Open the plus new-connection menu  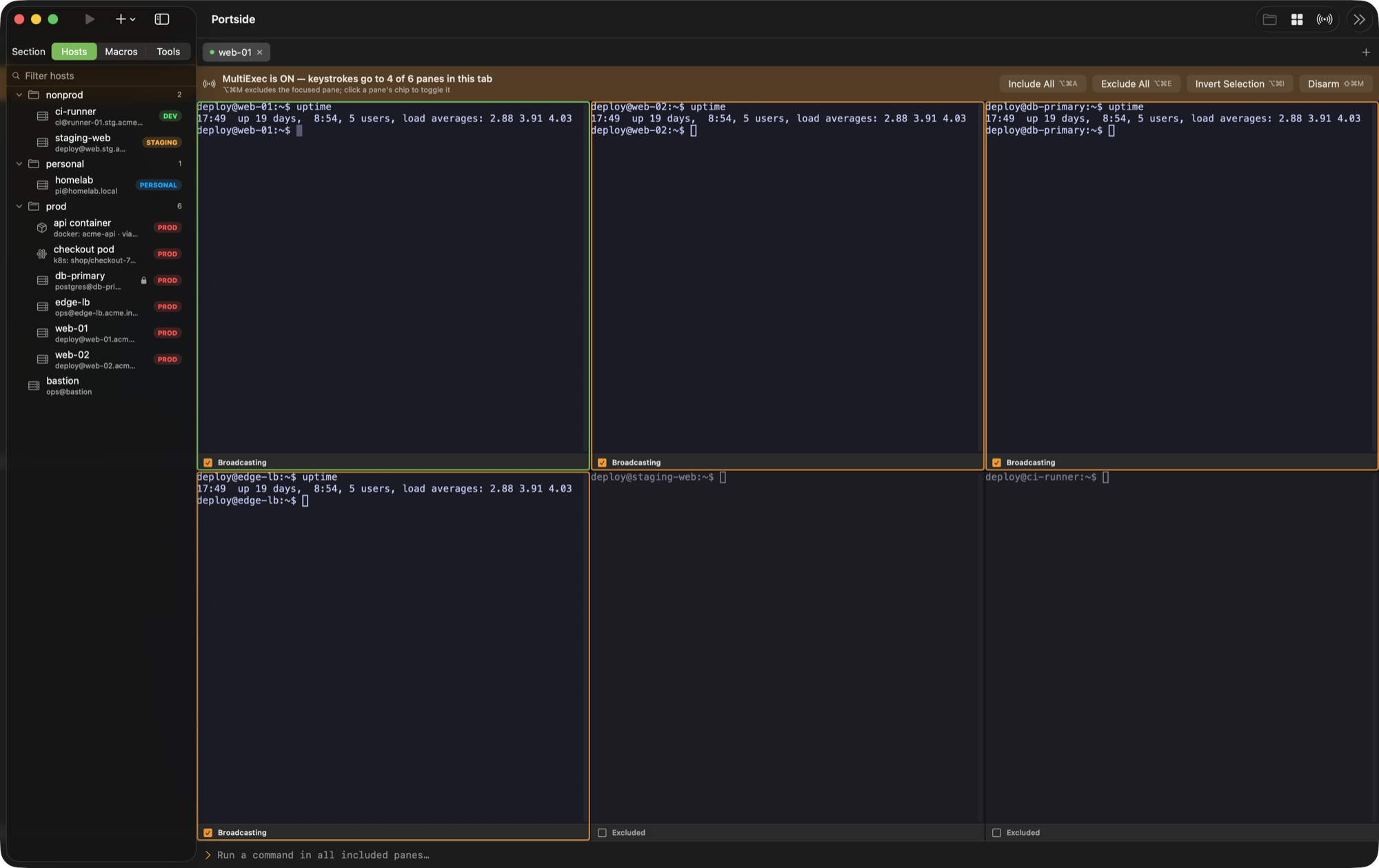[x=125, y=19]
